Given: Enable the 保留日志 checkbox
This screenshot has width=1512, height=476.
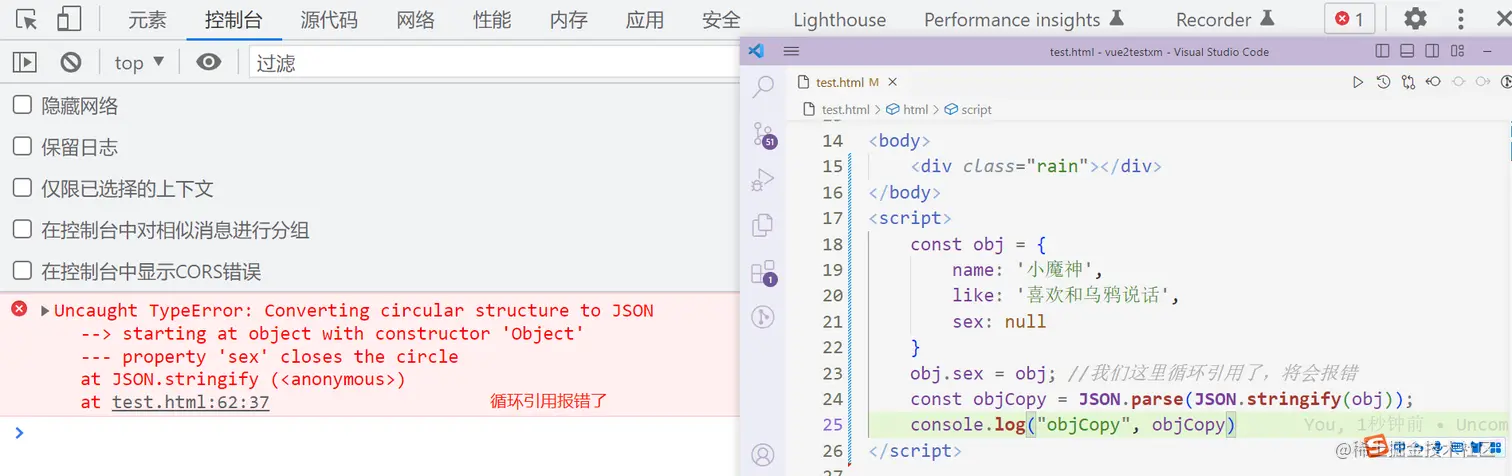Looking at the screenshot, I should [22, 146].
